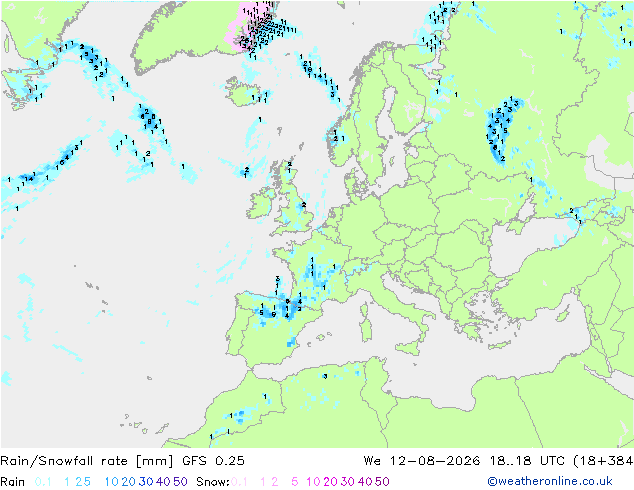This screenshot has height=490, width=634.
Task: Pick the snow legend 20 value
Action: click(x=330, y=482)
